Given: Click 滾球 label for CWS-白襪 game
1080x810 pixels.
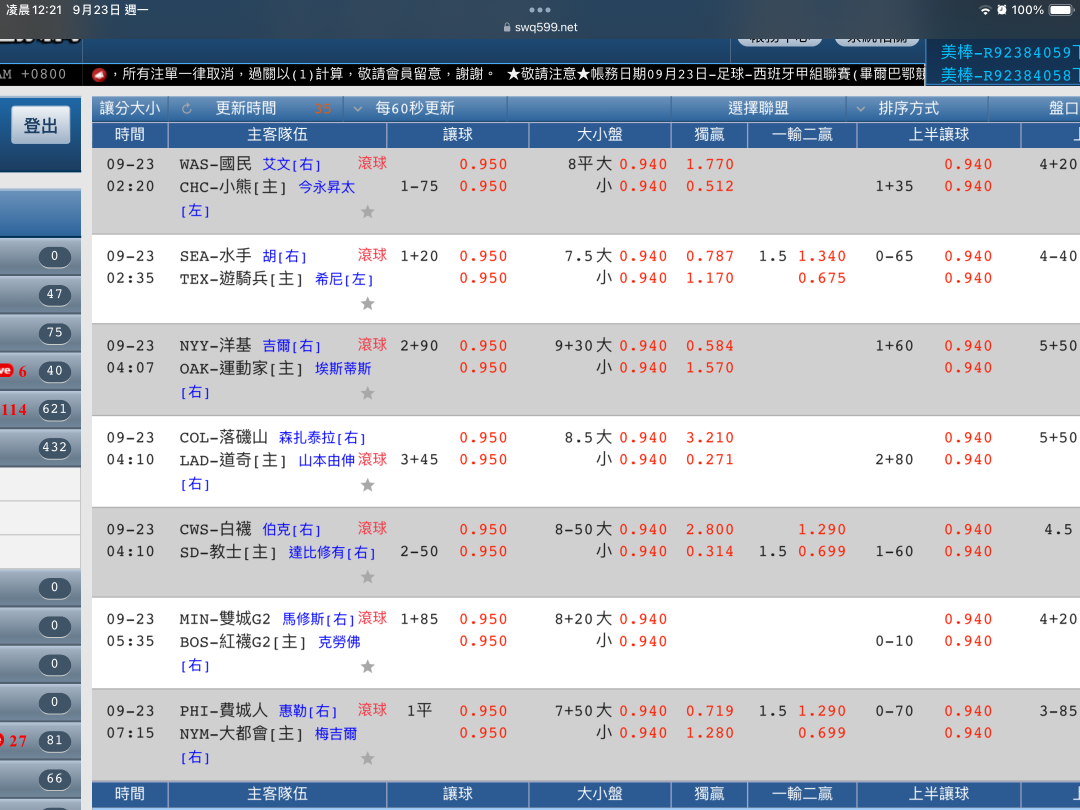Looking at the screenshot, I should point(372,528).
